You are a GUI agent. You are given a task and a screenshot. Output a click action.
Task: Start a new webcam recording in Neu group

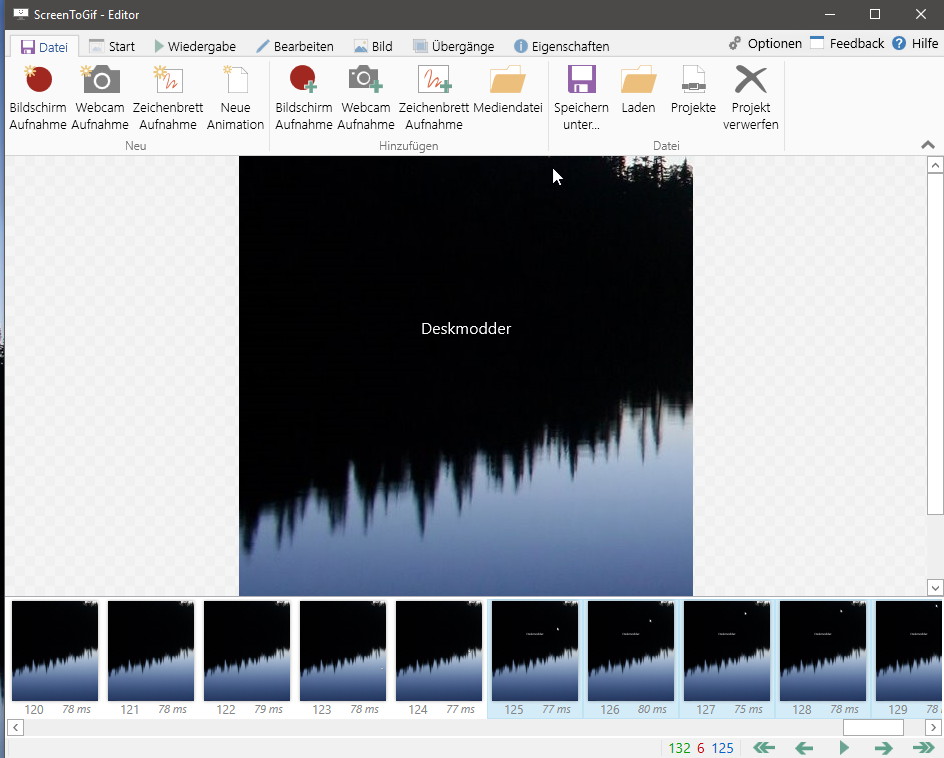click(x=100, y=98)
